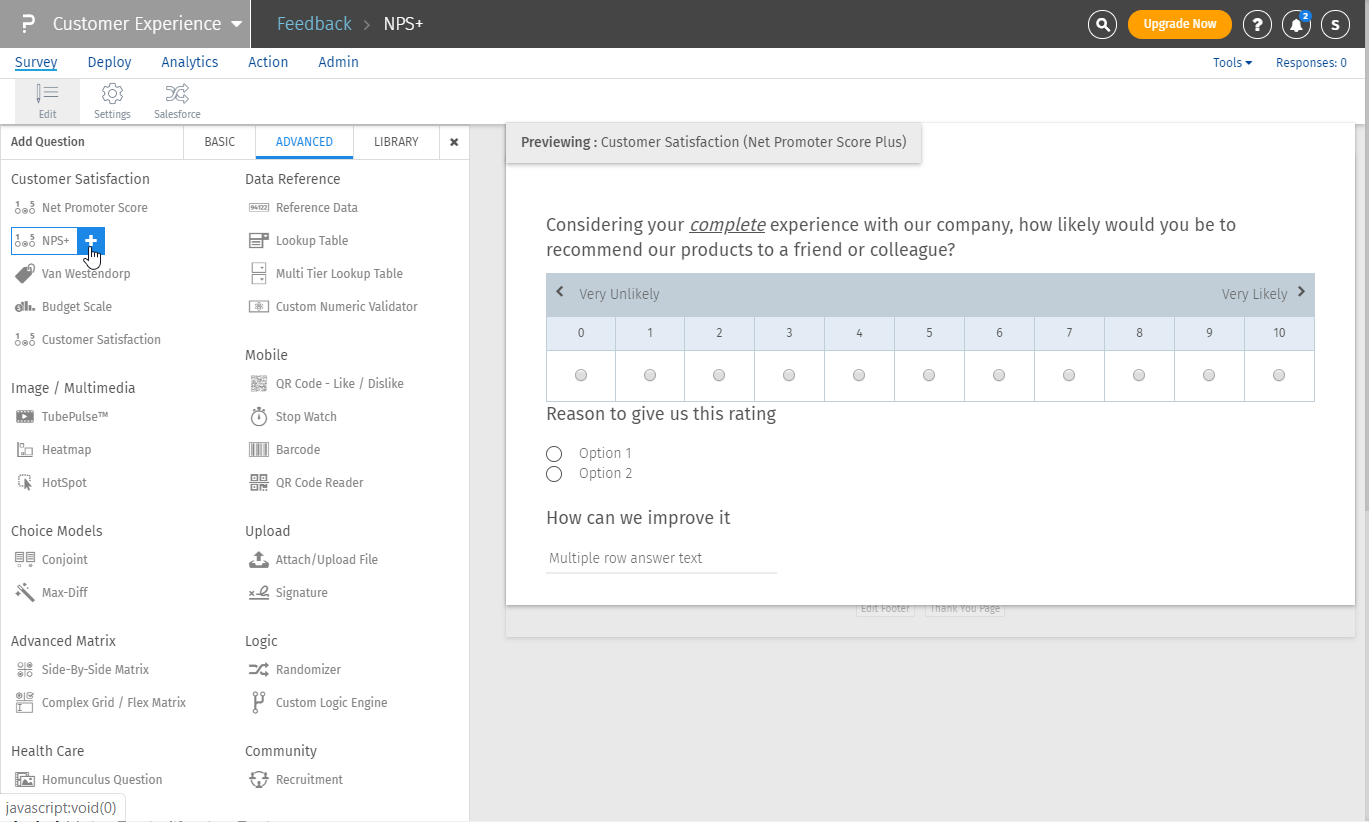
Task: Add the NPS+ question with plus button
Action: point(91,241)
